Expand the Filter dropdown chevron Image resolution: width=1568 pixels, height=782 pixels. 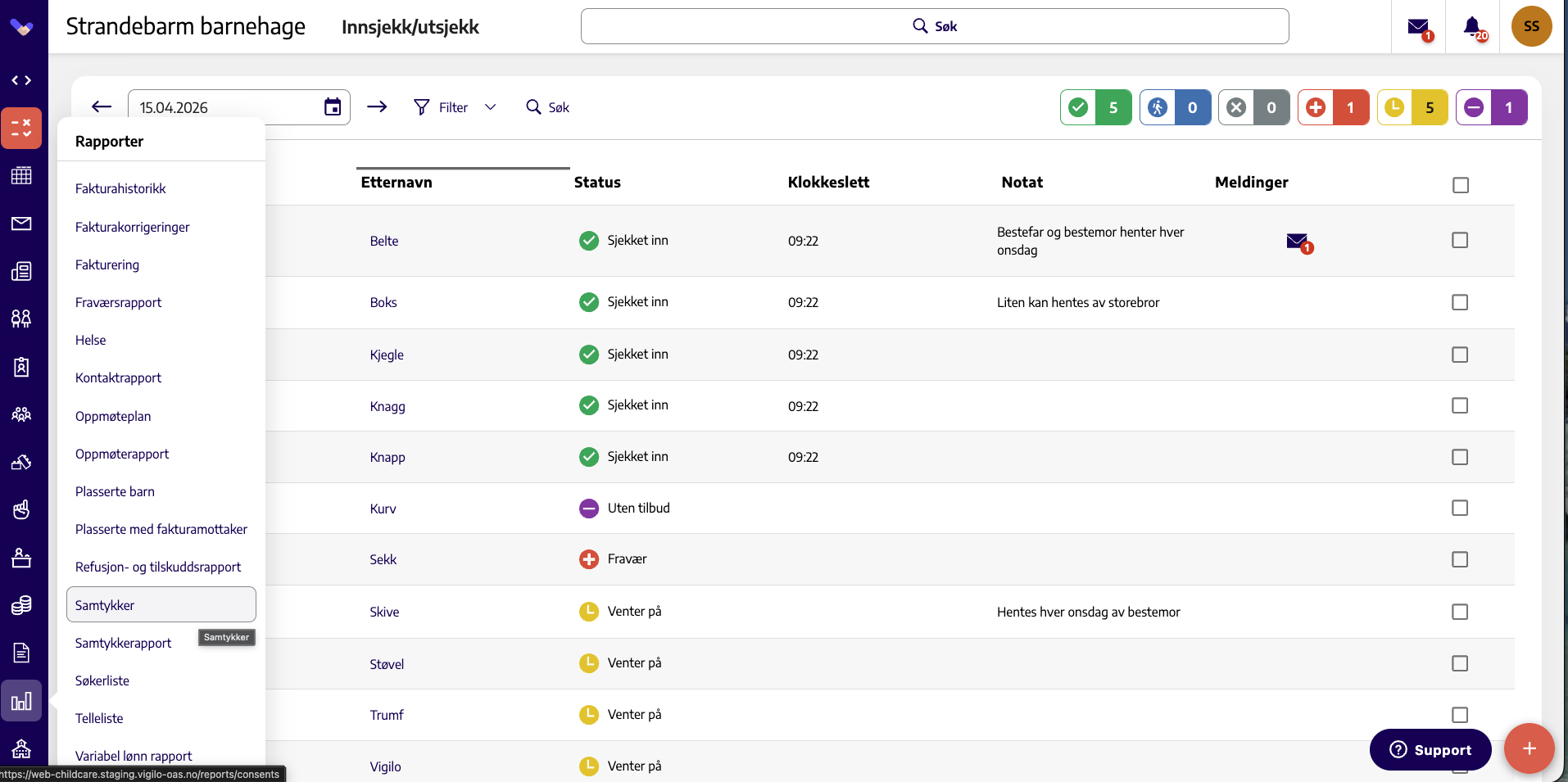[x=491, y=107]
